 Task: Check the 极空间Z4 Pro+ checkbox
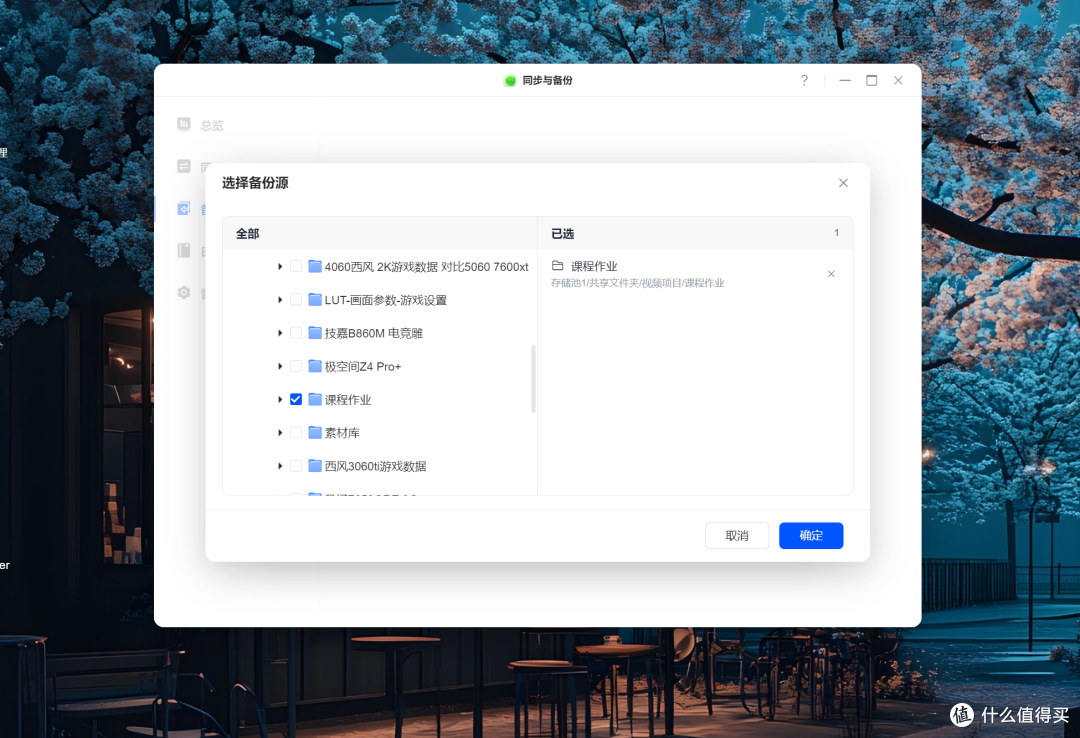[296, 366]
